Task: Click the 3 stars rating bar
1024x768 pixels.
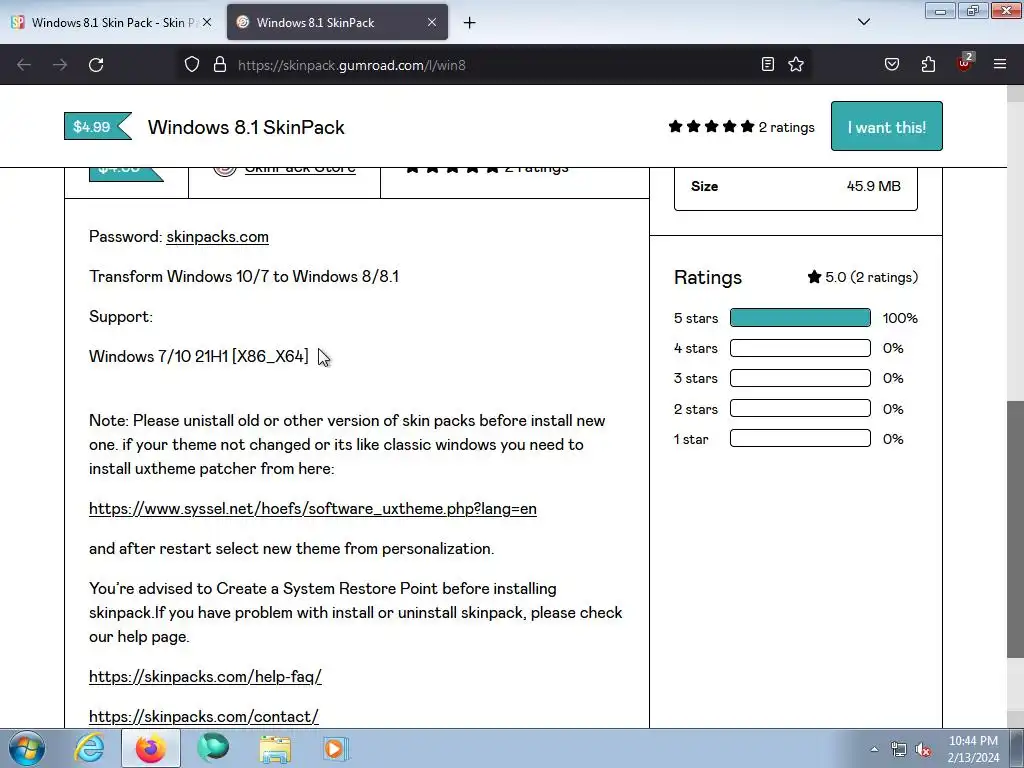Action: [x=800, y=378]
